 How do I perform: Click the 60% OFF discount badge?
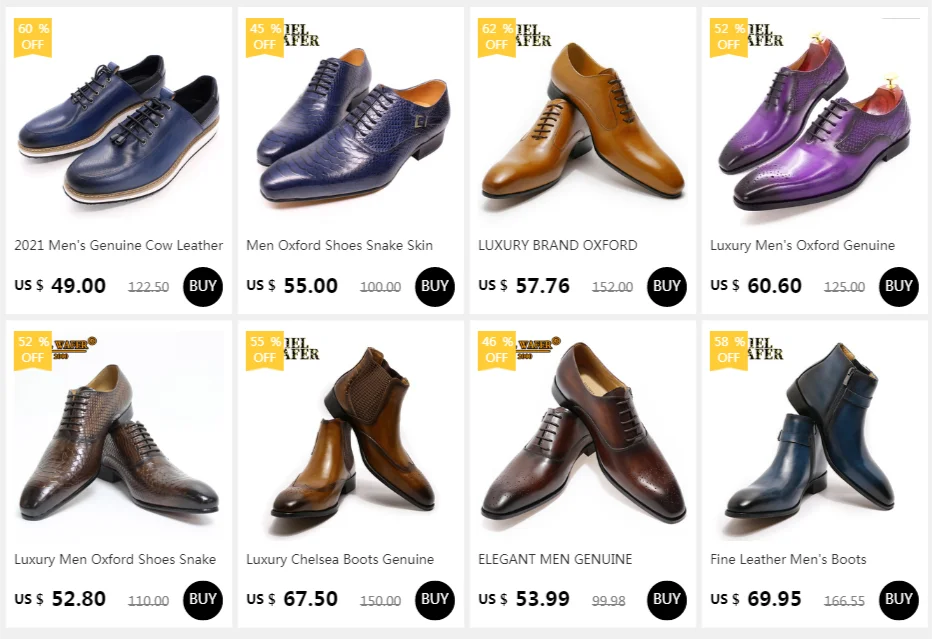(33, 36)
